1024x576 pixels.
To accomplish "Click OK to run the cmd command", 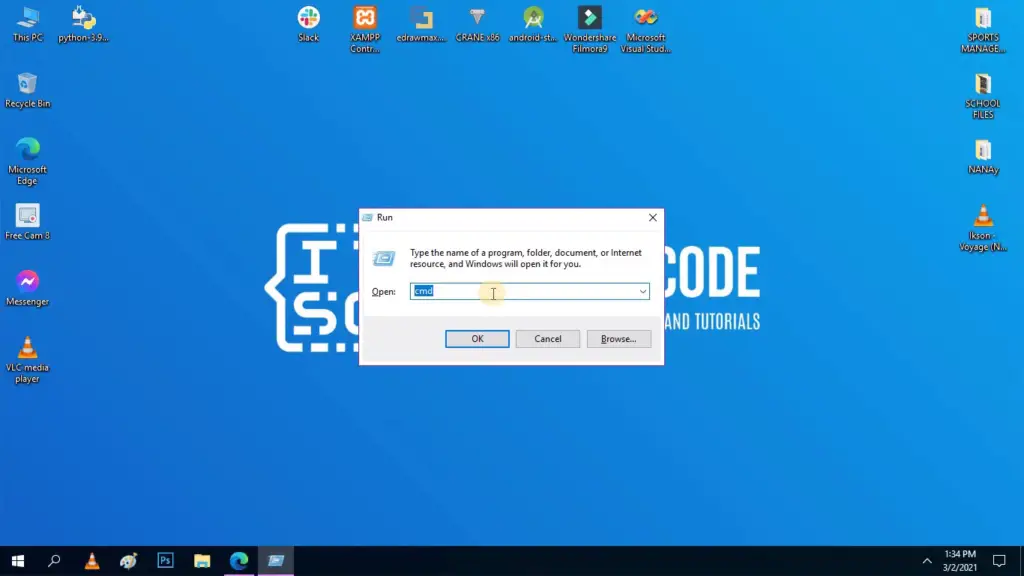I will click(476, 338).
